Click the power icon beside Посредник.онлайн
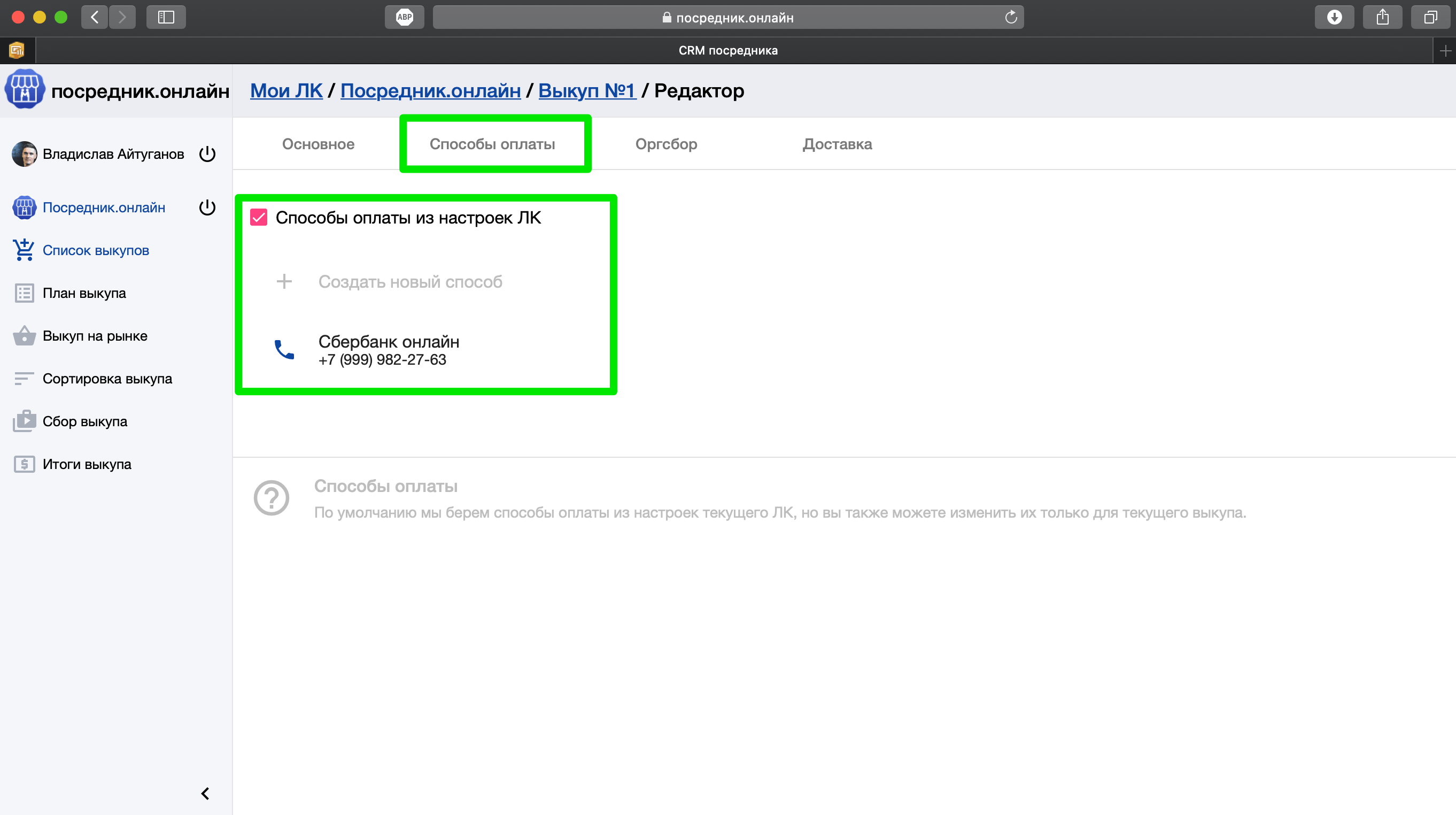The height and width of the screenshot is (815, 1456). (x=207, y=207)
